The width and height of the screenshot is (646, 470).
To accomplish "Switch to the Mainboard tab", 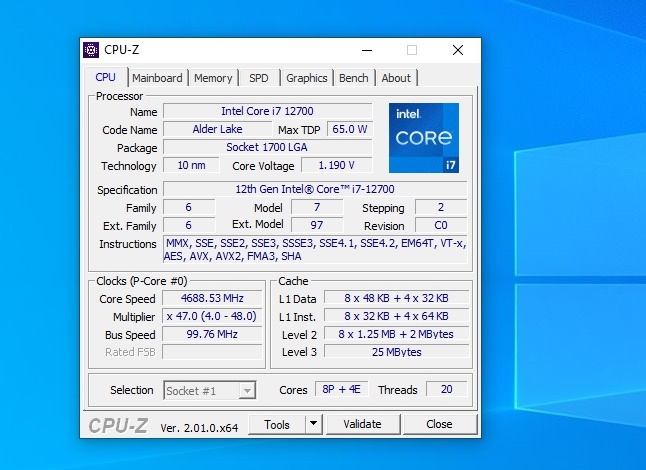I will click(x=157, y=78).
